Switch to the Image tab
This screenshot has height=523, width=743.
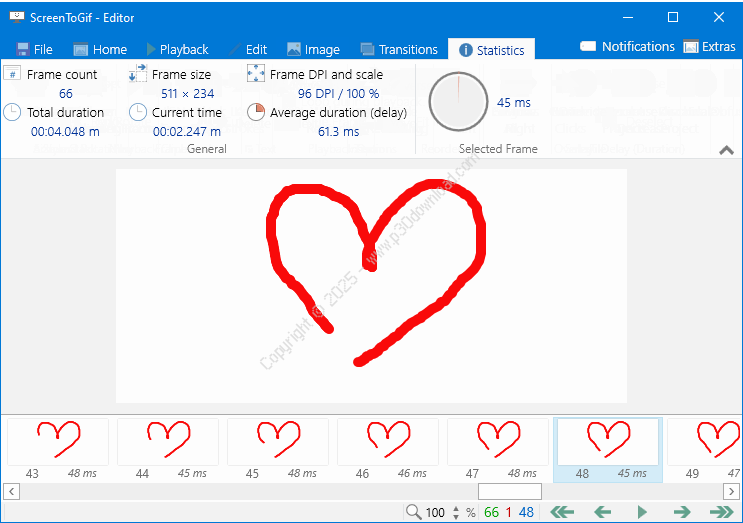pyautogui.click(x=313, y=49)
